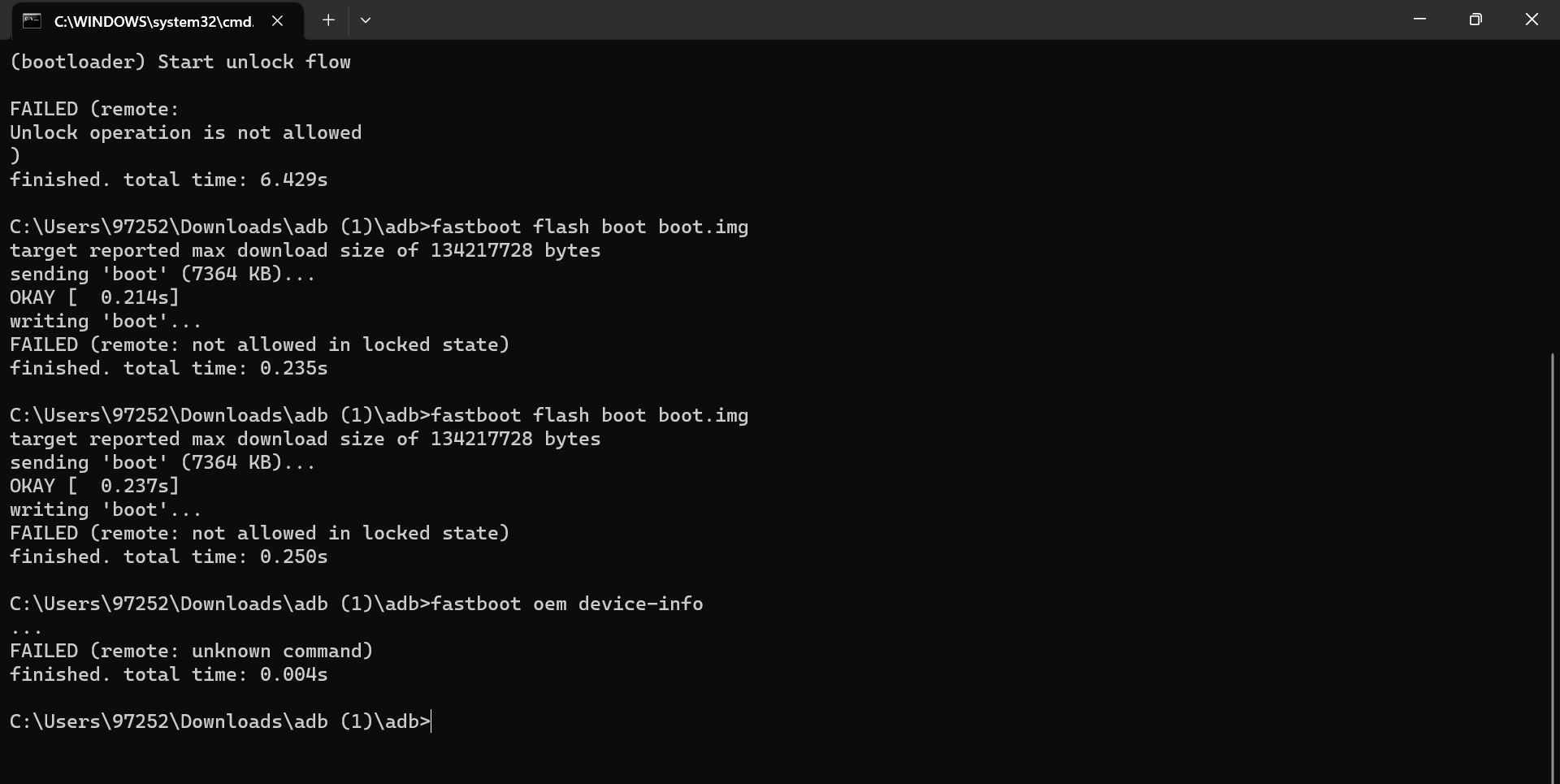Click the 'OKAY [ 0.237s]' output line
The width and height of the screenshot is (1560, 784).
[x=94, y=486]
